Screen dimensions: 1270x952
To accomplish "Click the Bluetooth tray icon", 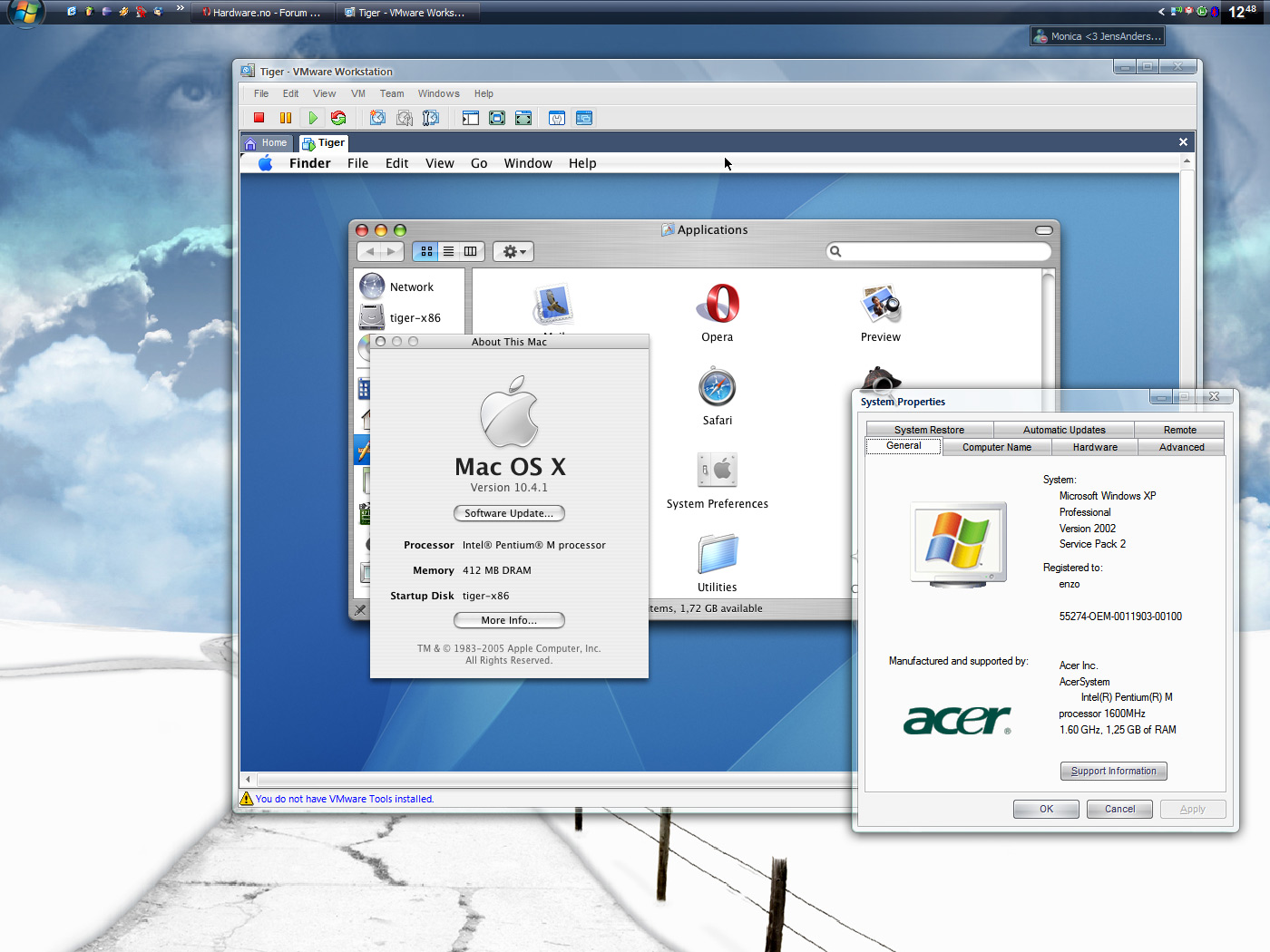I will [x=1215, y=12].
